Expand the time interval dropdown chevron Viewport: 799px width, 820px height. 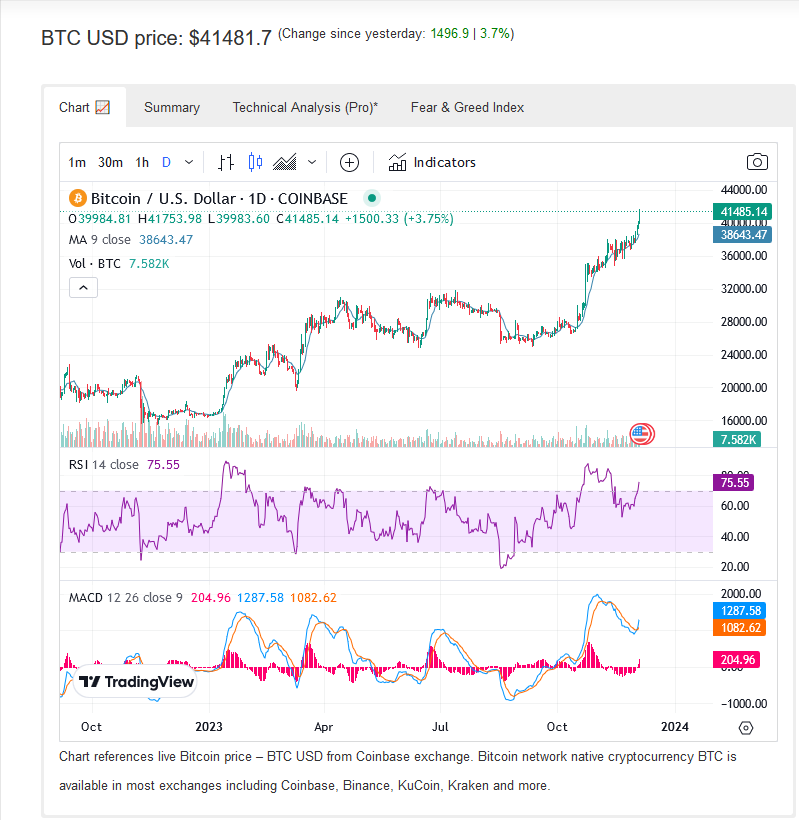(x=189, y=163)
